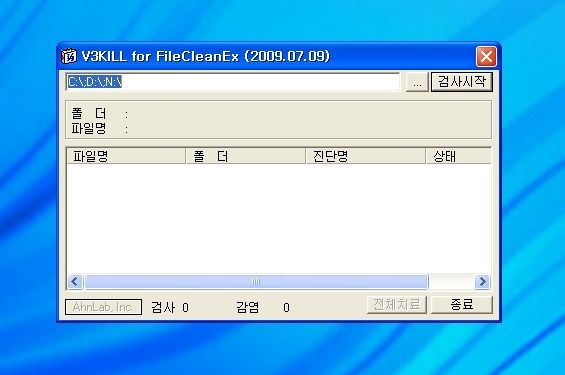Click the AhnLab, Inc. button

(x=103, y=307)
